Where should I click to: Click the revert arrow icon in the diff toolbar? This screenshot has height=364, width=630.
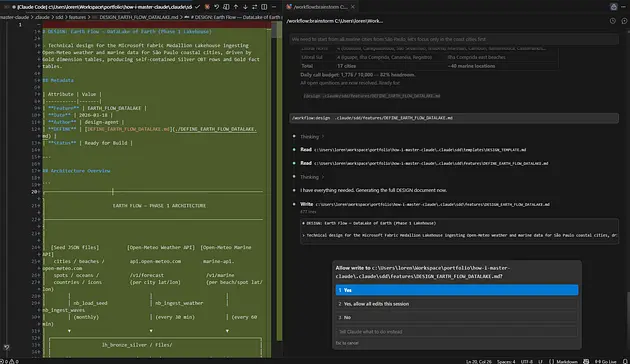coord(217,7)
